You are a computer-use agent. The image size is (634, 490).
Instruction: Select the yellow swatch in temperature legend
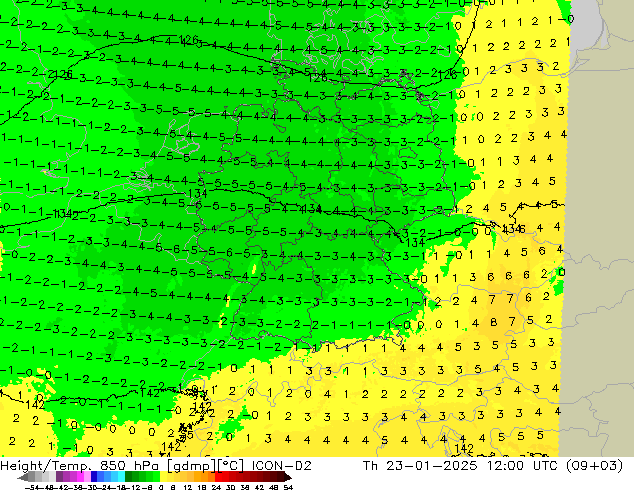point(163,477)
